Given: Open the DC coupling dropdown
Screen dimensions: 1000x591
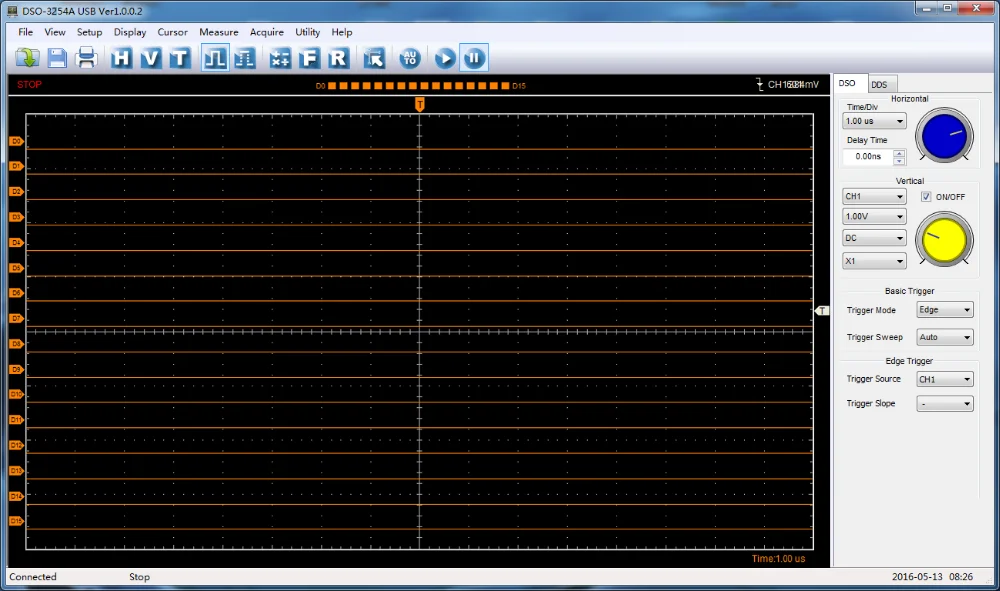Looking at the screenshot, I should (x=874, y=238).
